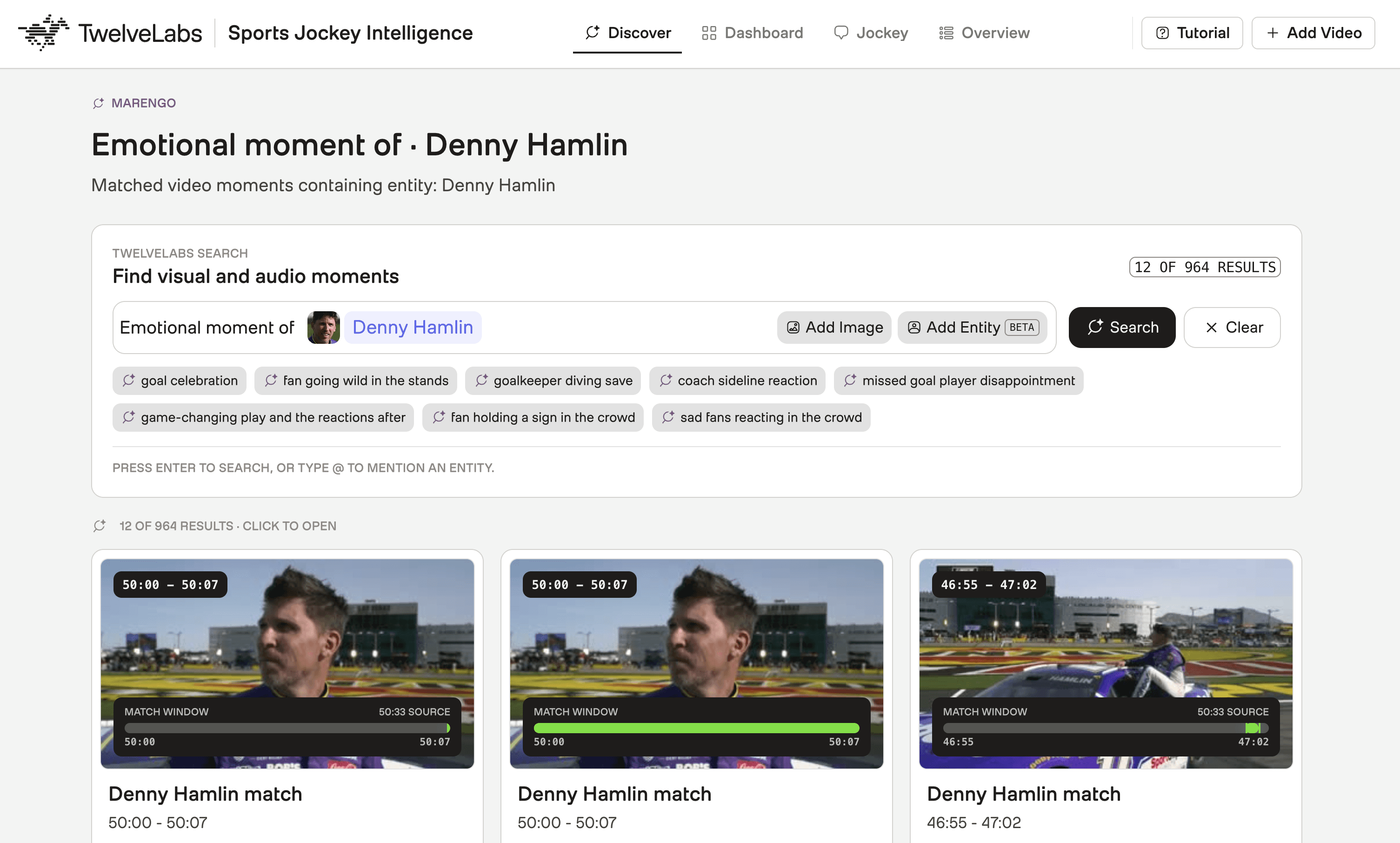
Task: Click the first card's 'Denny Hamlin match' title
Action: [x=205, y=794]
